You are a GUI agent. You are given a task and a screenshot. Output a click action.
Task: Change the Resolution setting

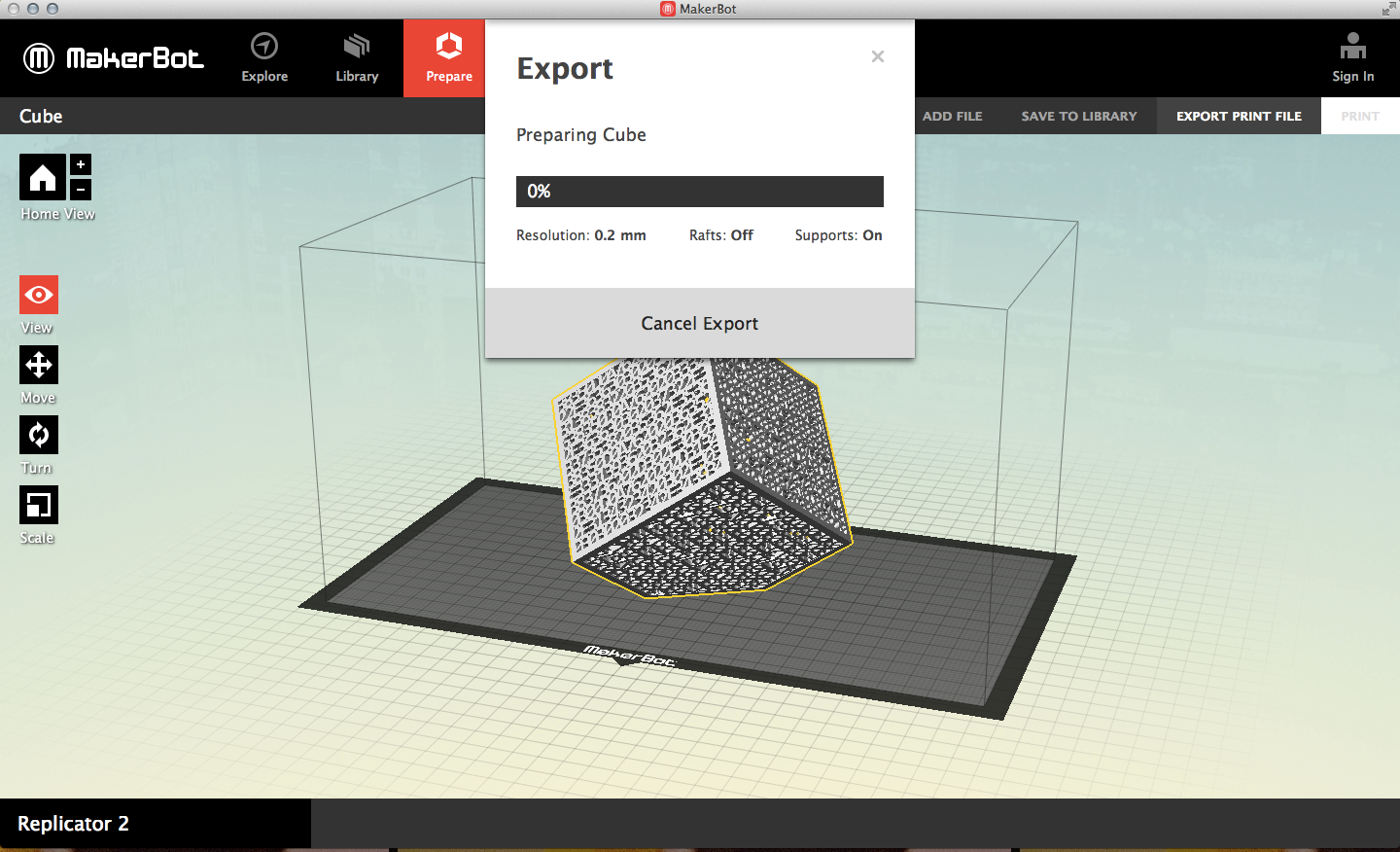click(581, 235)
